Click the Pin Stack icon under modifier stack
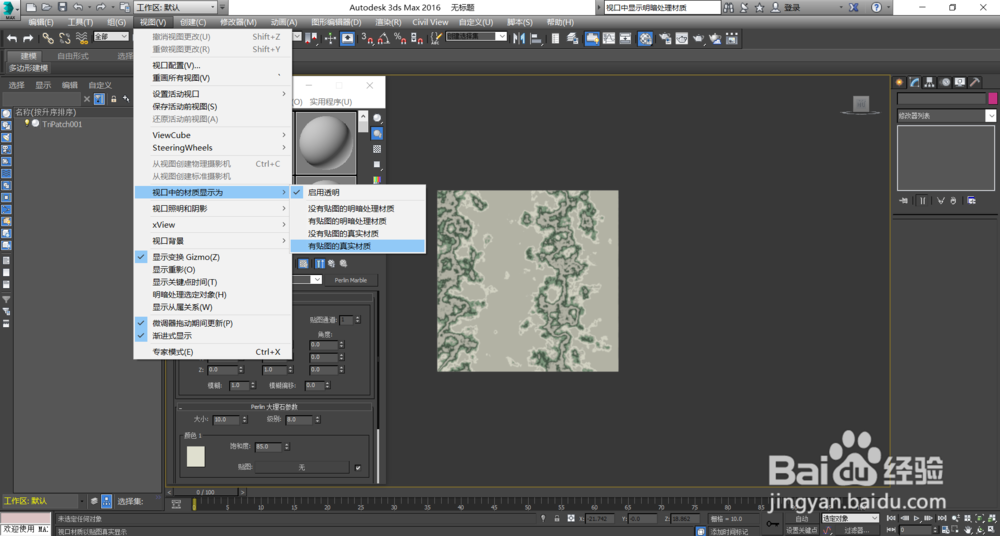 [904, 200]
